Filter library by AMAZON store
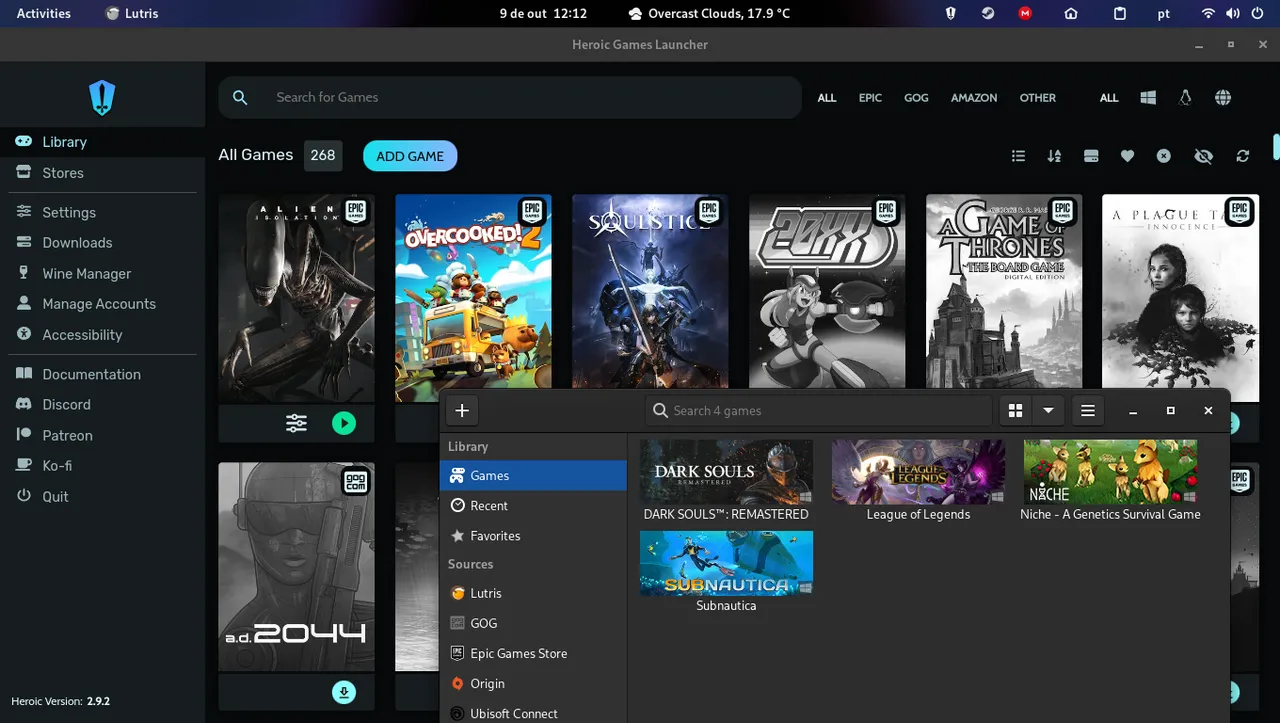Screen dimensions: 1280x723 pos(974,98)
